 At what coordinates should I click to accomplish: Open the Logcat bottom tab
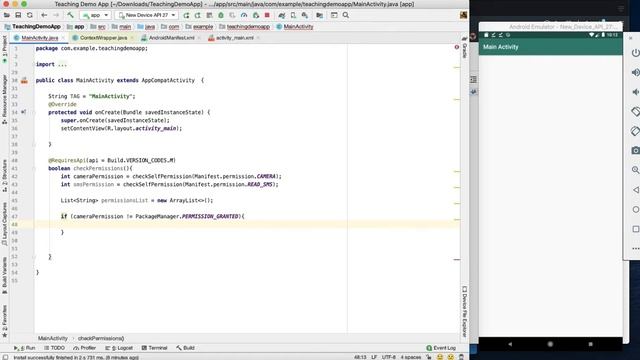pyautogui.click(x=119, y=348)
